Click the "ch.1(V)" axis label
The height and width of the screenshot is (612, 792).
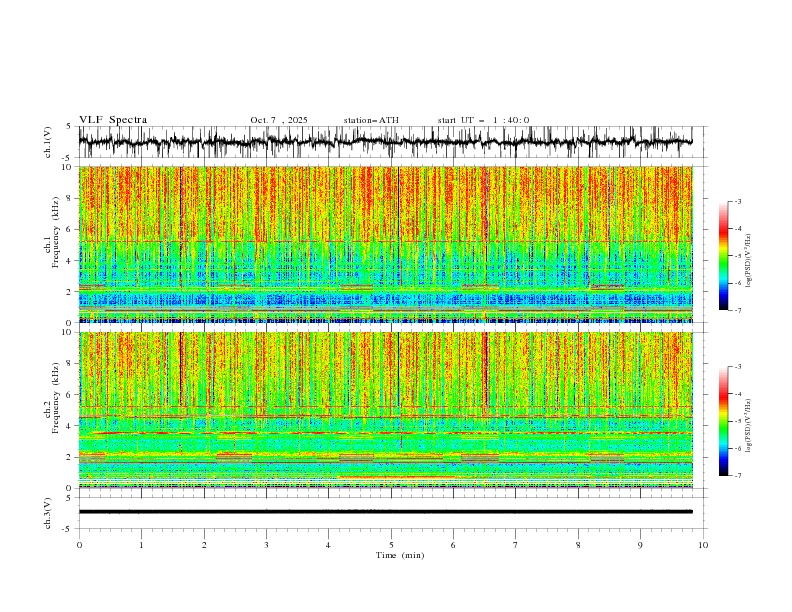point(48,142)
